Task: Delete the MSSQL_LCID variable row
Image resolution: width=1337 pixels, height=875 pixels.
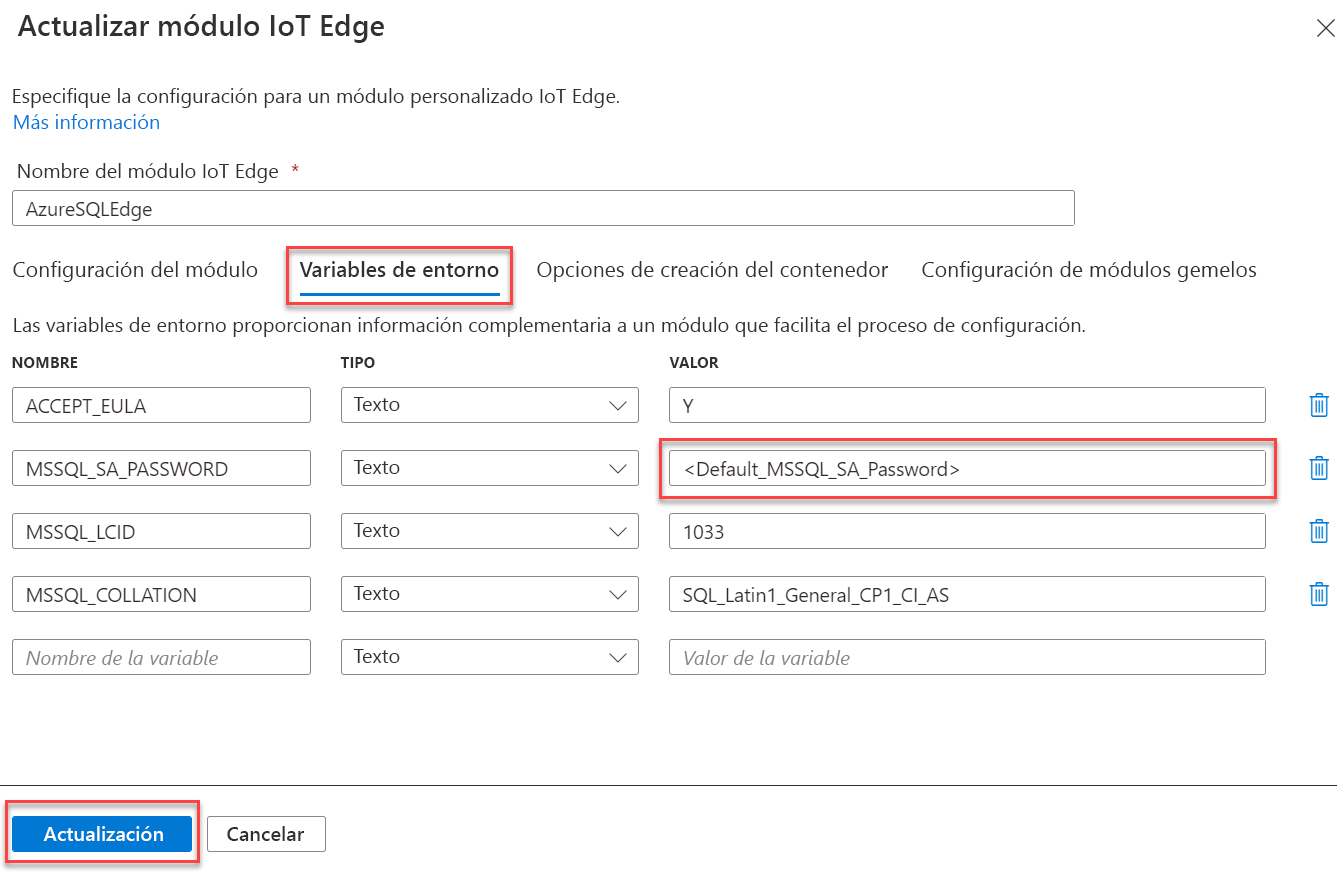Action: (1319, 531)
